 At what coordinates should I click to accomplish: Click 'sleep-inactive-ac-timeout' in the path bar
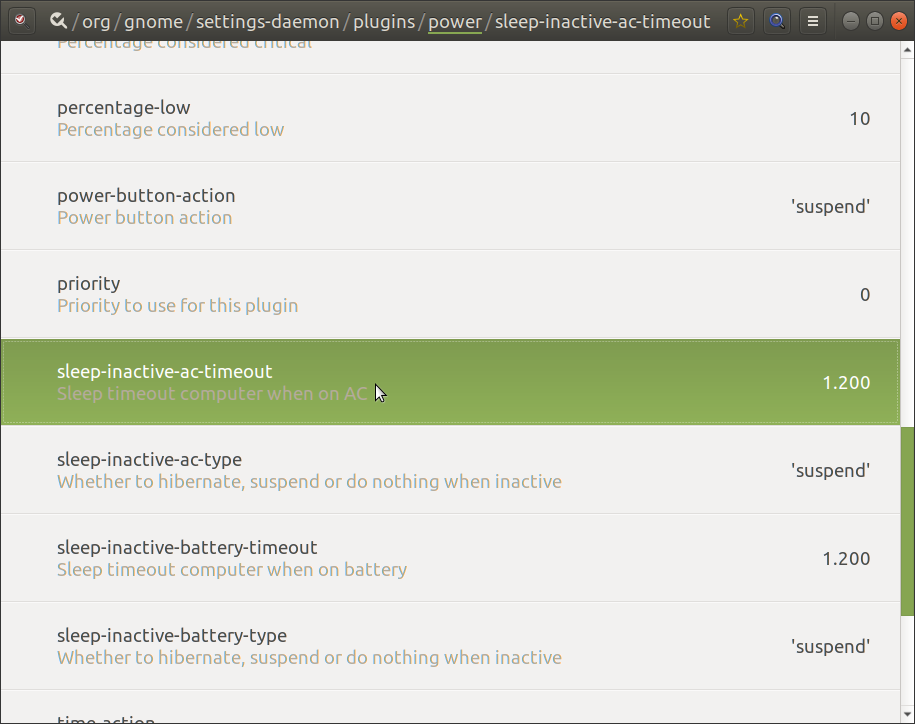602,21
